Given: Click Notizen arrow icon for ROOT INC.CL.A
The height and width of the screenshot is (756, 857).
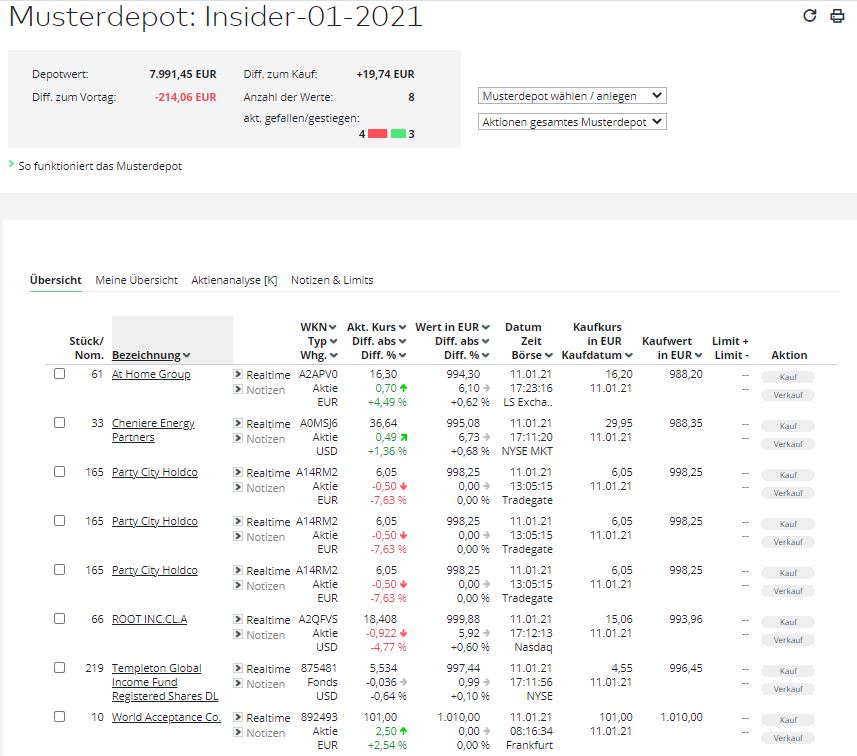Looking at the screenshot, I should [238, 634].
